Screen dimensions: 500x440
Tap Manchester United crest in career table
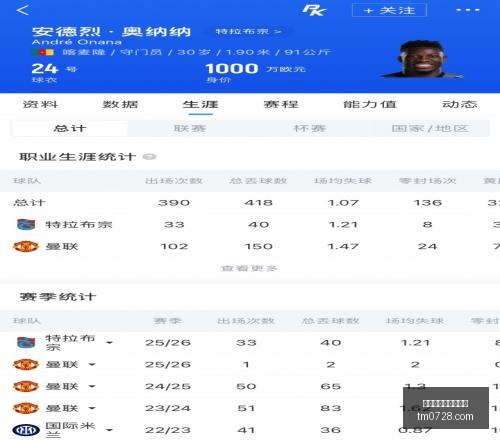click(26, 246)
